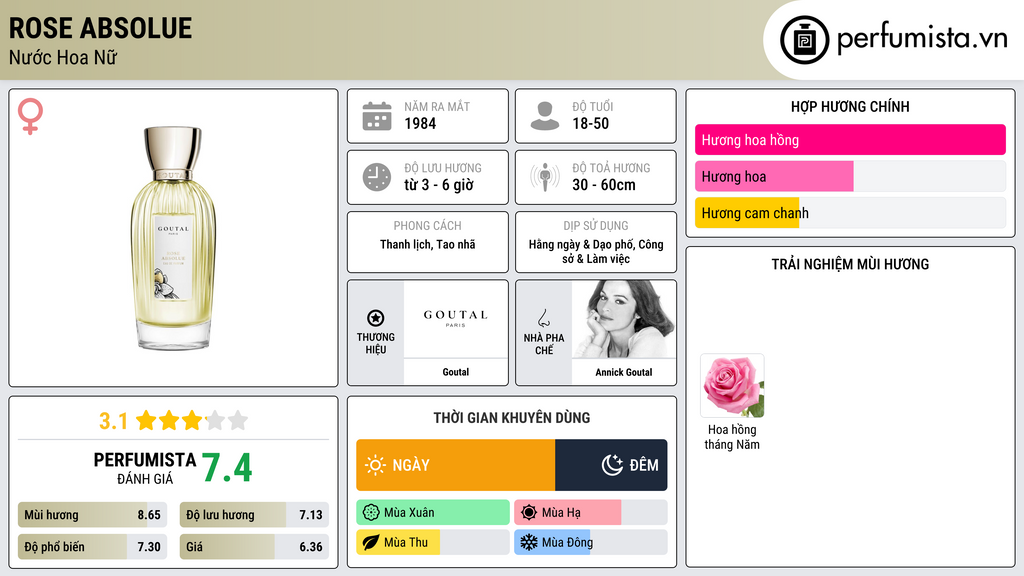The width and height of the screenshot is (1024, 576).
Task: Click the Nước Hoa Nữ subtitle
Action: (x=63, y=58)
